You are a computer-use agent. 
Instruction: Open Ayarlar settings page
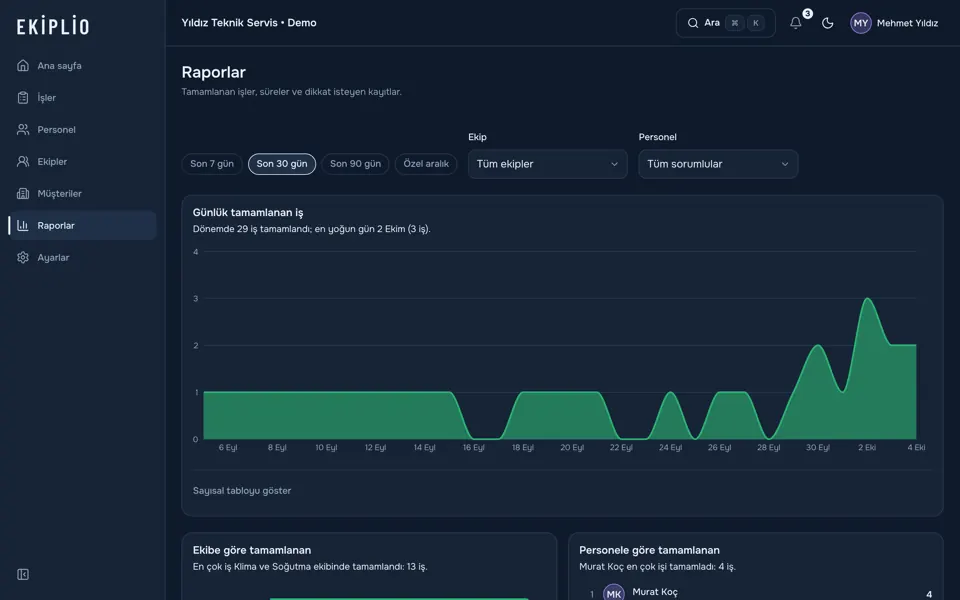pyautogui.click(x=82, y=257)
